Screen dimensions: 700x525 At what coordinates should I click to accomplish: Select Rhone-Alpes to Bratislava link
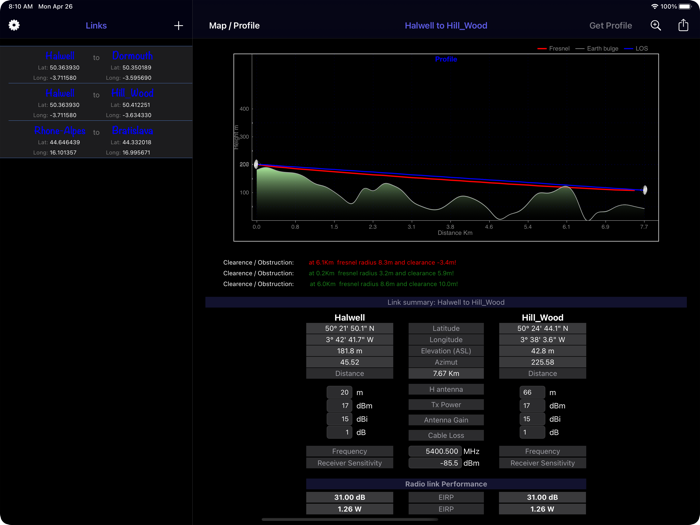coord(96,139)
